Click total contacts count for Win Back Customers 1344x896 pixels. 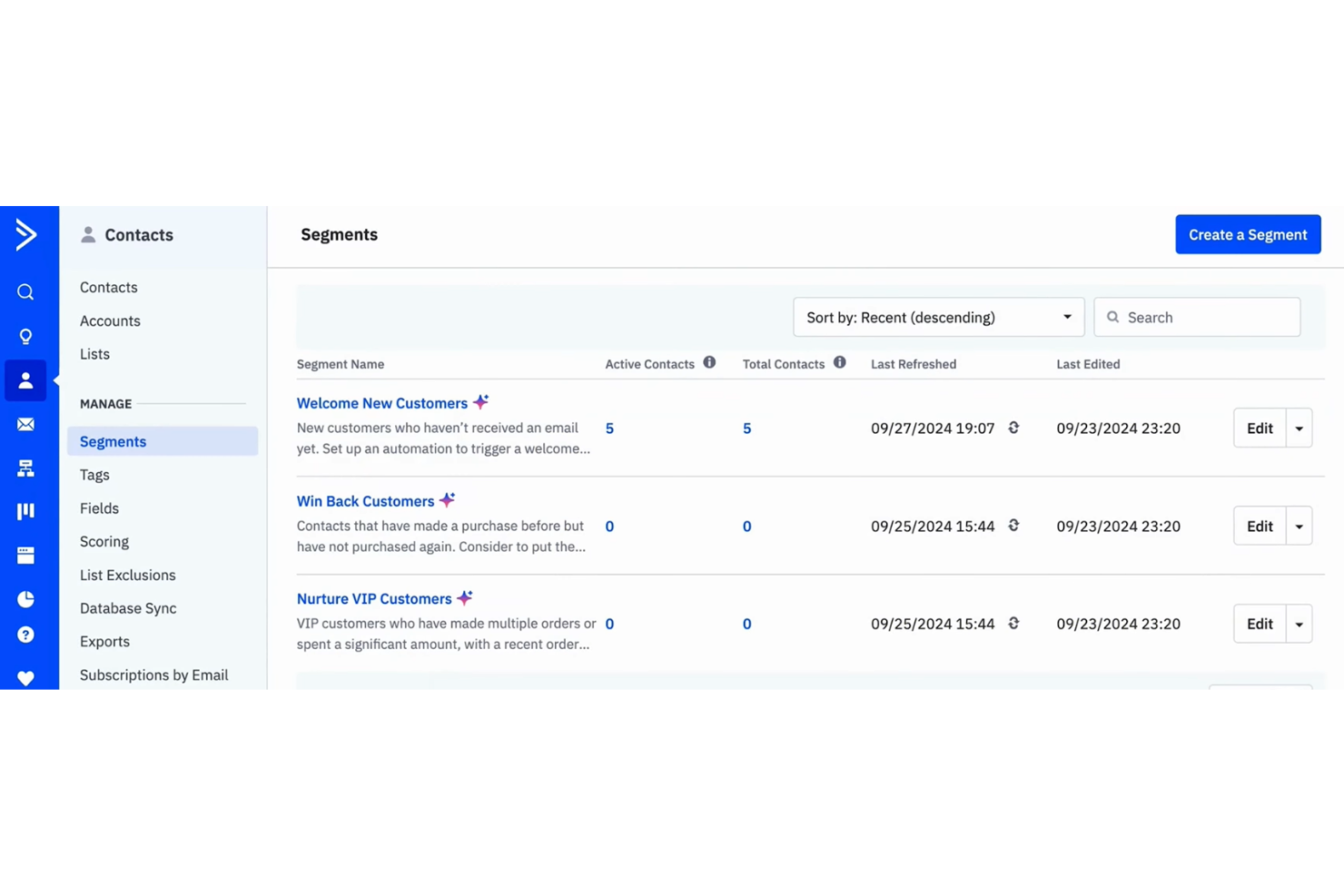pyautogui.click(x=746, y=527)
